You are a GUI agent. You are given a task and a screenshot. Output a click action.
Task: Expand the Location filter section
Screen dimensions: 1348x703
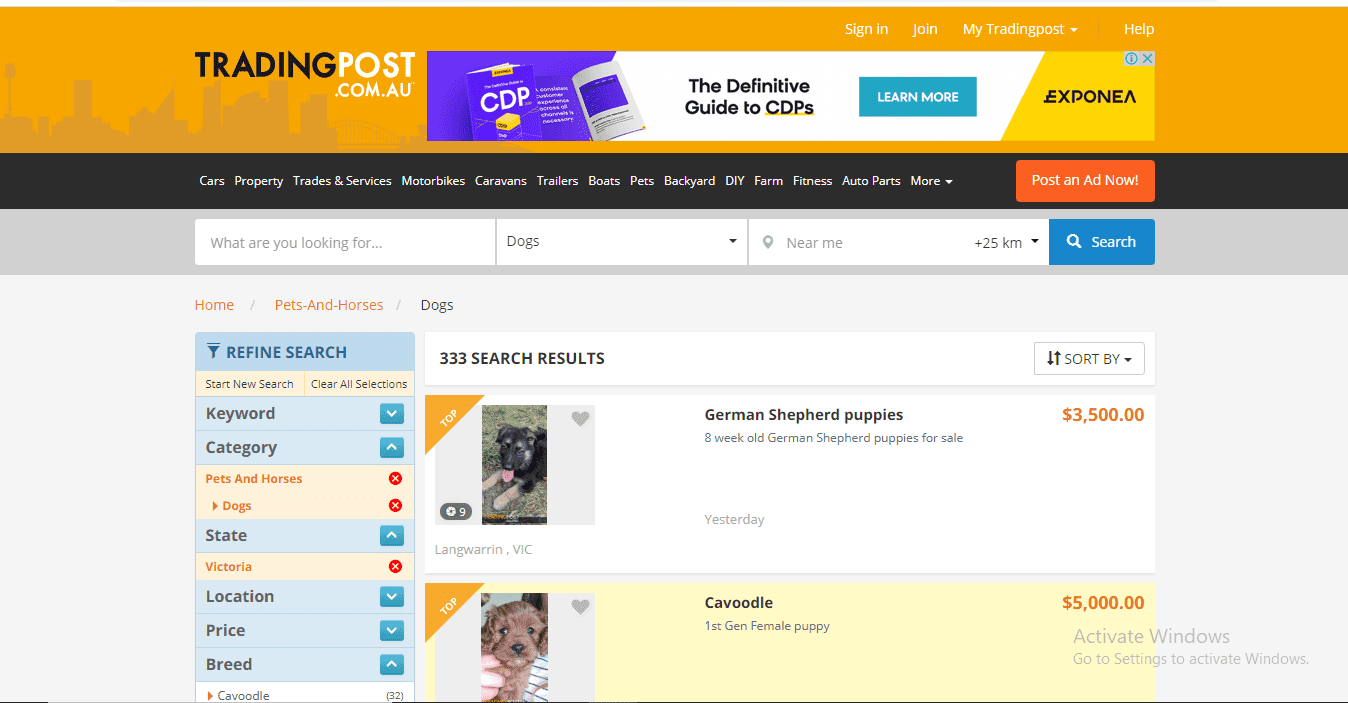[x=391, y=597]
